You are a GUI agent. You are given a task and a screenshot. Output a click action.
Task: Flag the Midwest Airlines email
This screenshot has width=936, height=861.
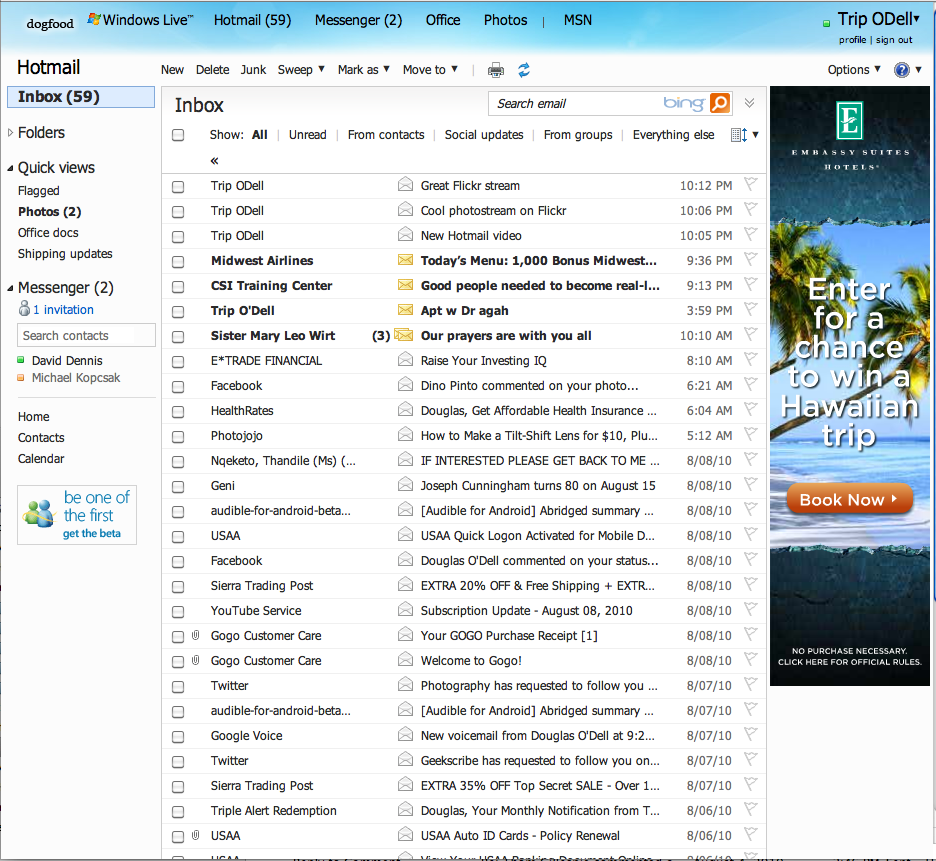(750, 260)
